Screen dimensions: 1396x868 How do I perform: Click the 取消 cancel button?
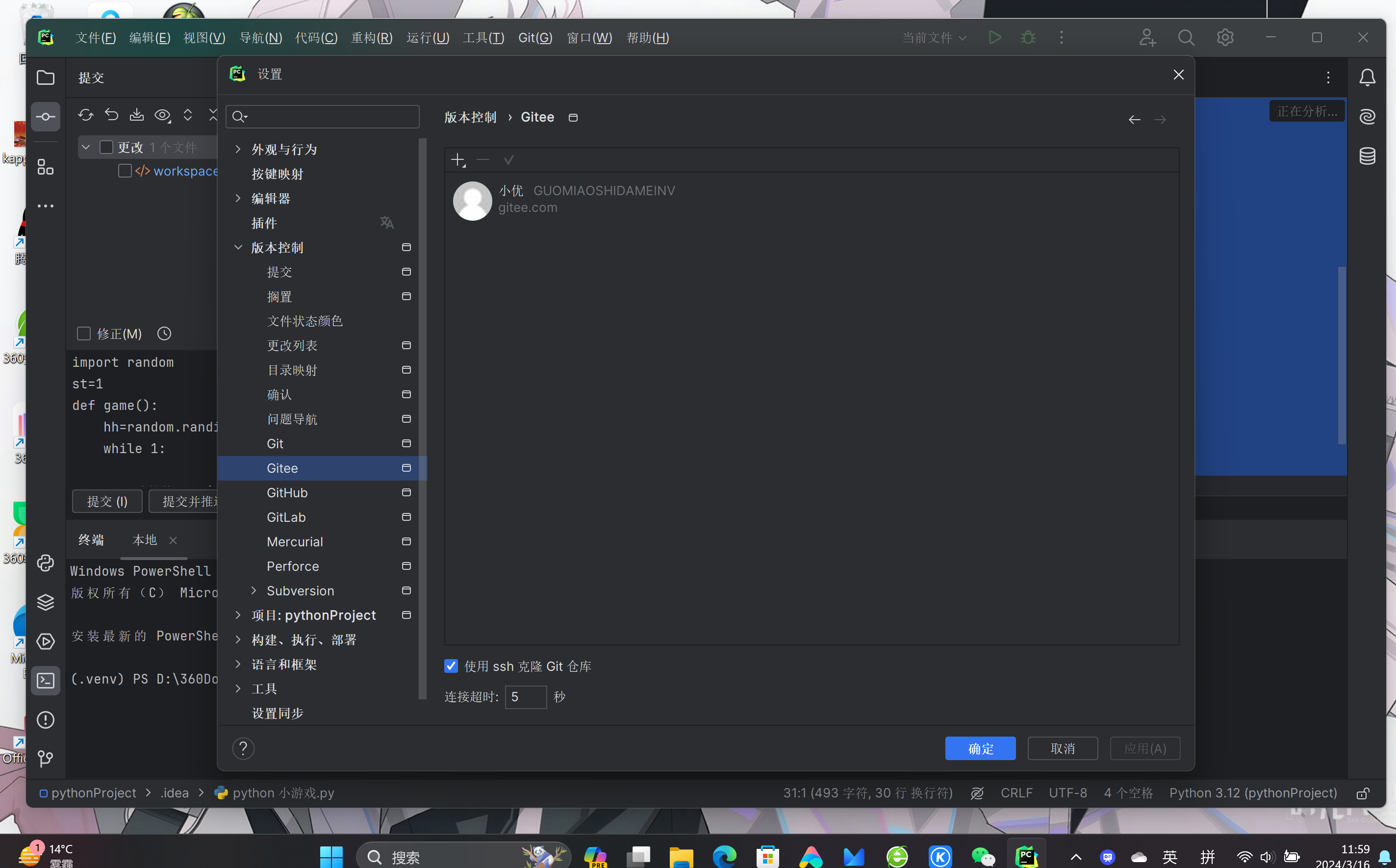point(1062,748)
